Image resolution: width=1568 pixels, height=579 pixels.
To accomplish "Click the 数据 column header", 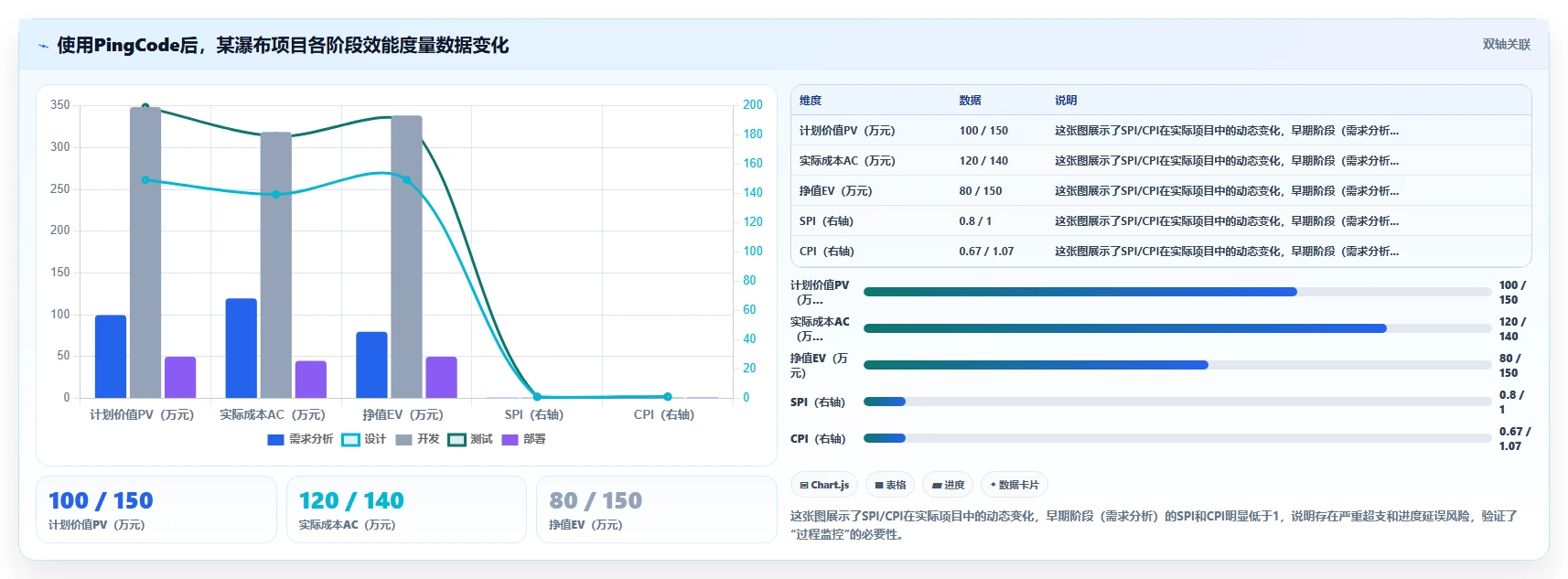I will tap(970, 101).
